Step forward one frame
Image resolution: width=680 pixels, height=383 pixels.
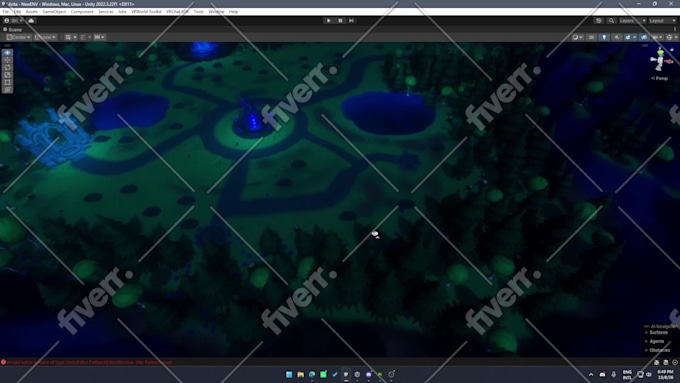pyautogui.click(x=351, y=20)
